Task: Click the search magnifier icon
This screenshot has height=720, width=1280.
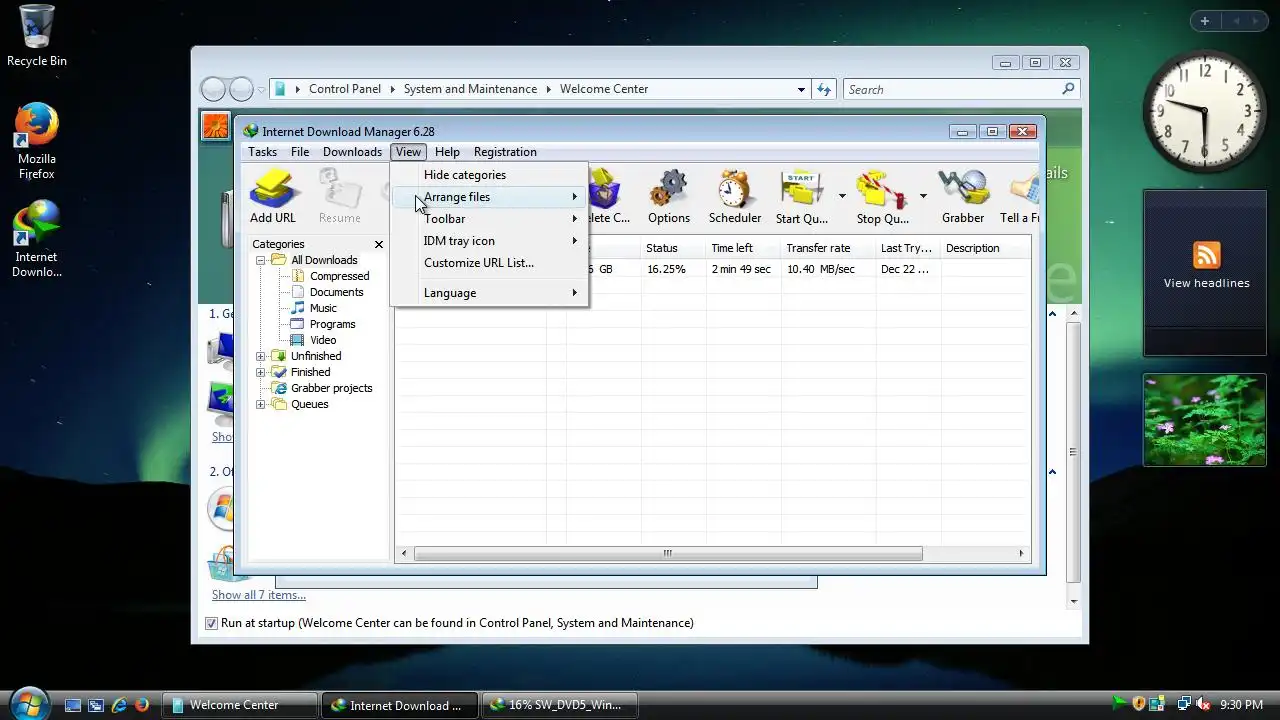Action: 1068,89
